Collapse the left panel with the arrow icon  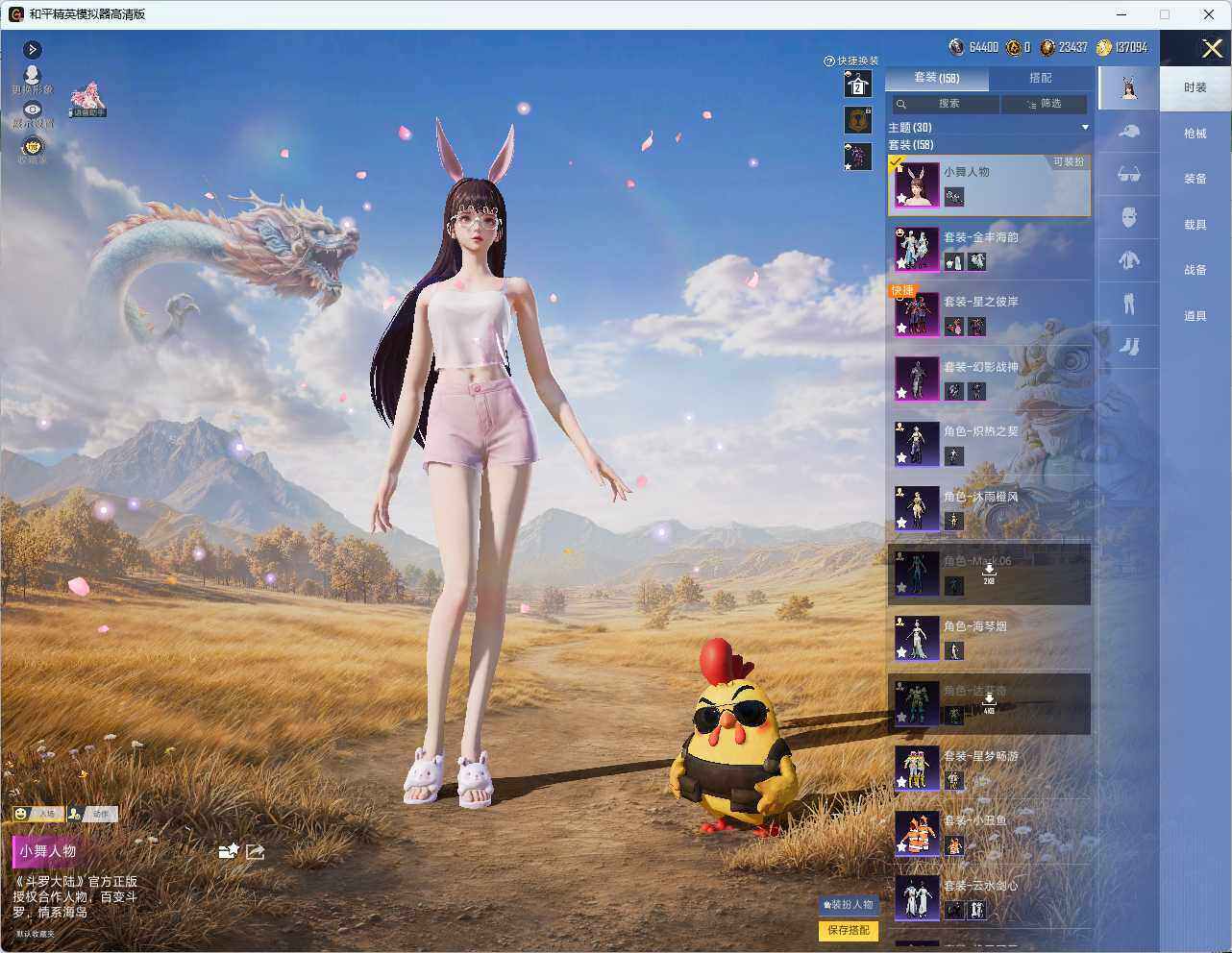[x=33, y=50]
